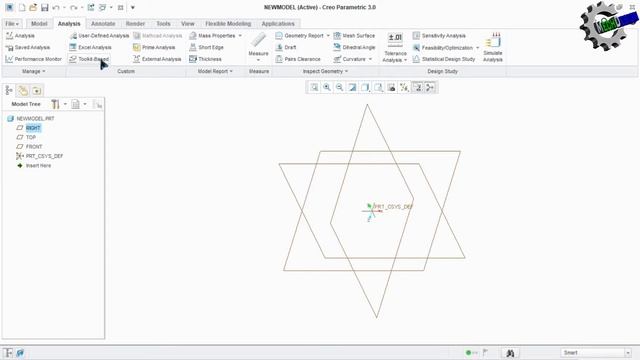Expand the Feasibility/Optimization dropdown arrow
Viewport: 640px width, 360px height.
pyautogui.click(x=477, y=48)
